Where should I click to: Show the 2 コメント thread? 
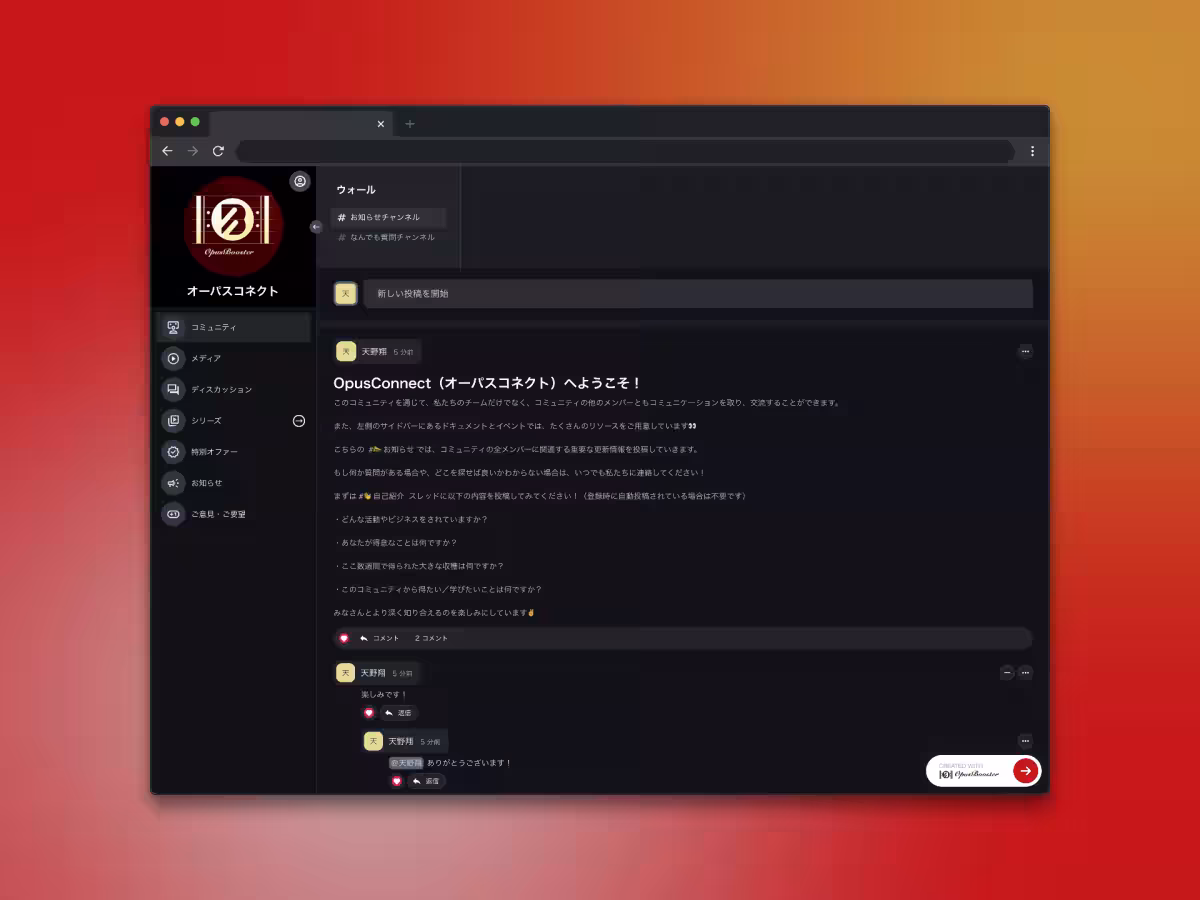pos(431,638)
